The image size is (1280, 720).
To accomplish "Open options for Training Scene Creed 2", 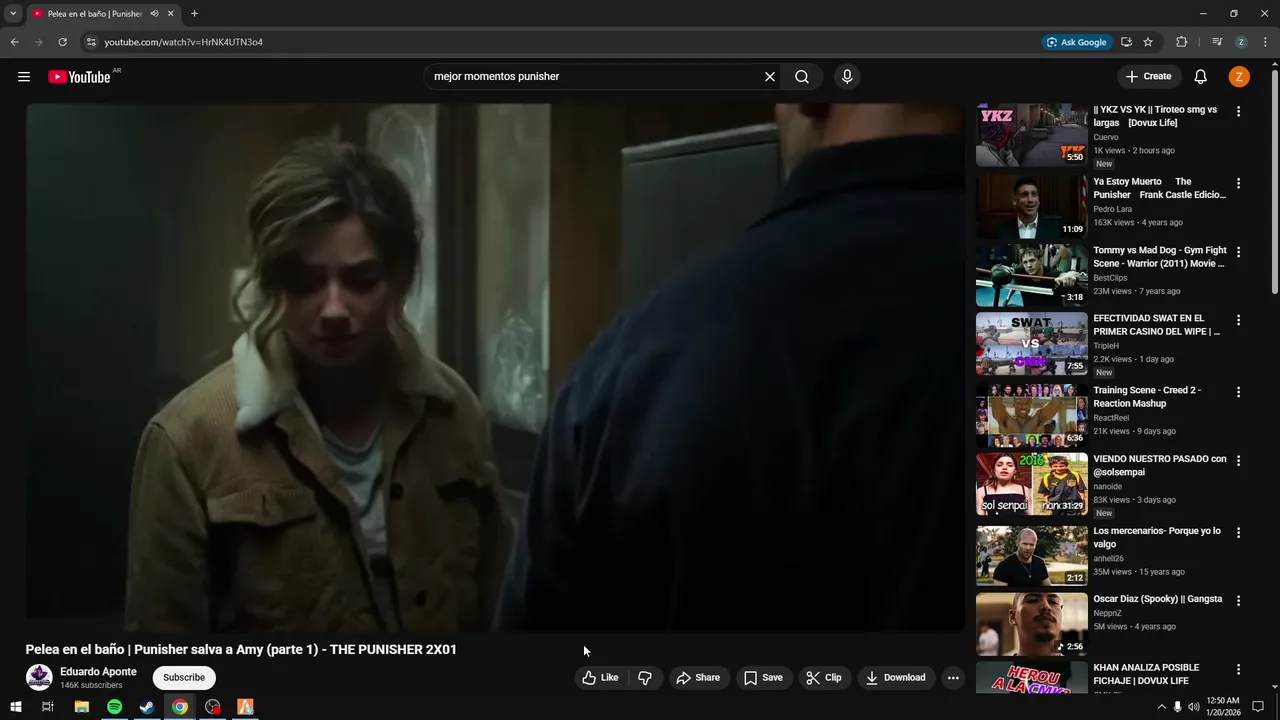I will pos(1238,393).
